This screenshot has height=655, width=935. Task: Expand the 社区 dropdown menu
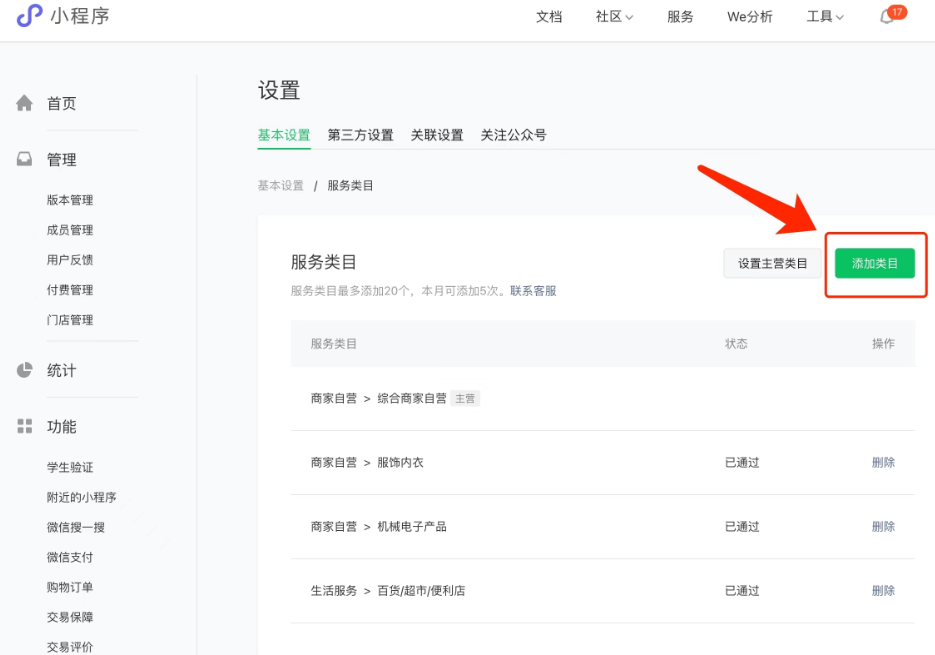(614, 17)
